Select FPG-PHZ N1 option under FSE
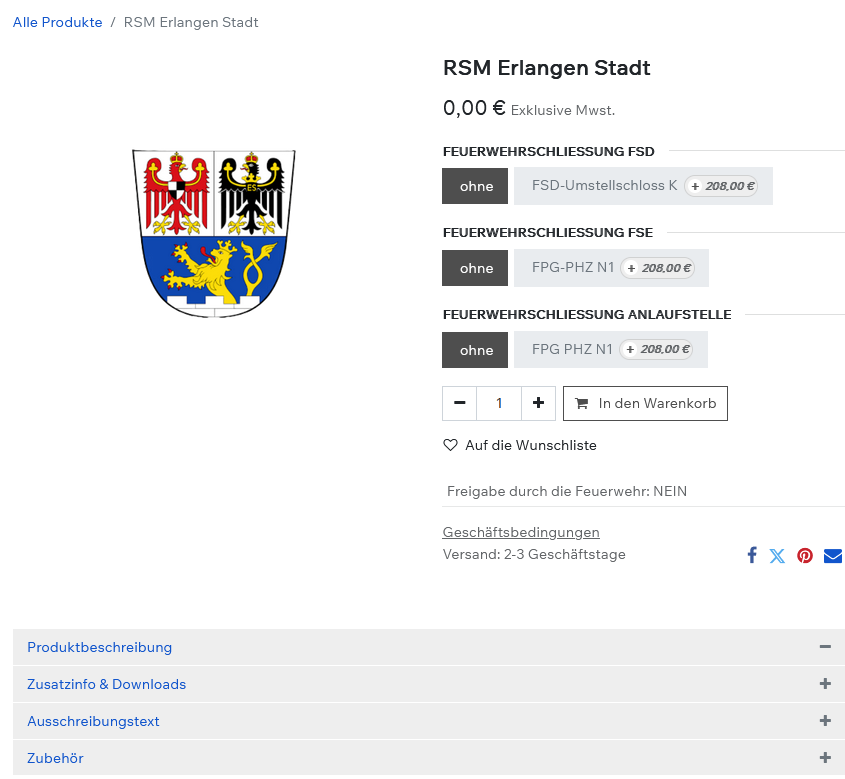 (x=611, y=268)
